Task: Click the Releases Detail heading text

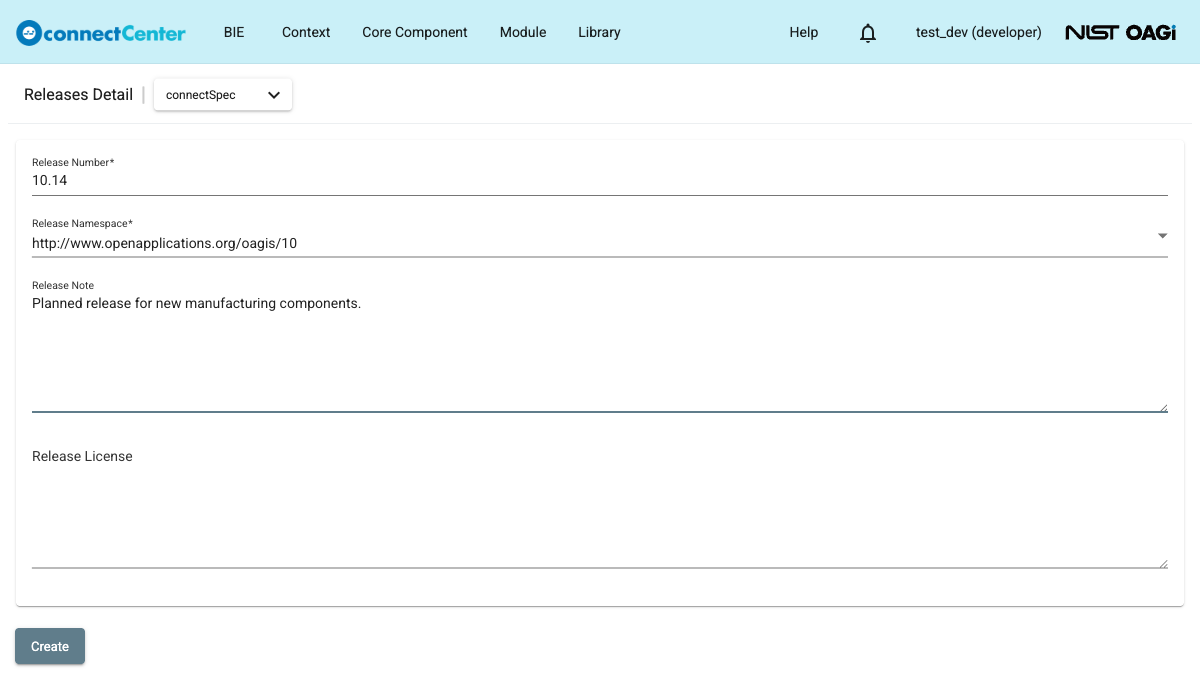Action: click(x=78, y=95)
